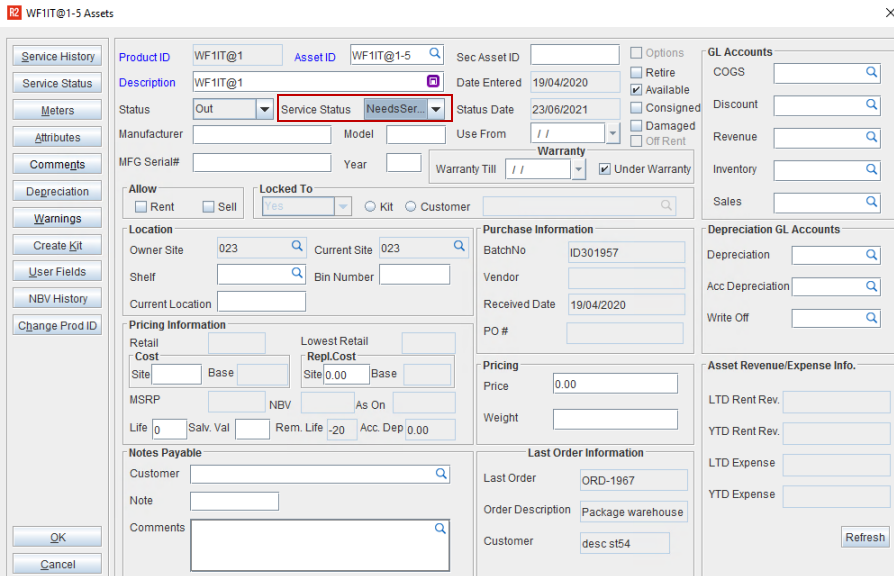Expand the Service Status dropdown
The width and height of the screenshot is (894, 576).
click(436, 109)
